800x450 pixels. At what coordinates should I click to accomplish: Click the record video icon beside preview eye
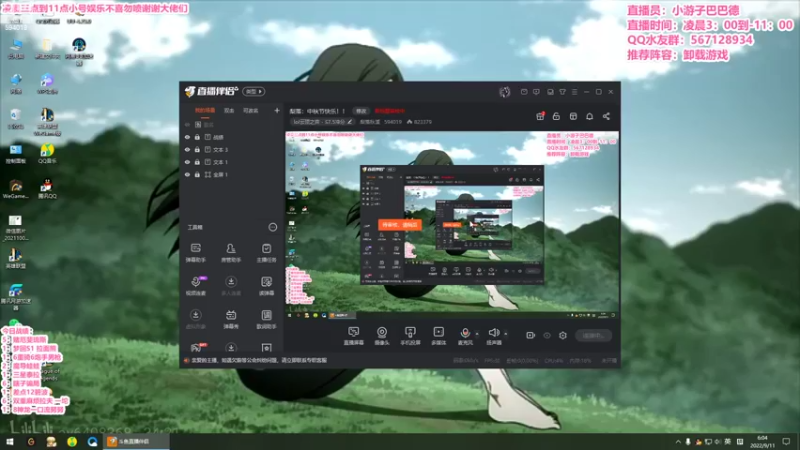(x=531, y=335)
